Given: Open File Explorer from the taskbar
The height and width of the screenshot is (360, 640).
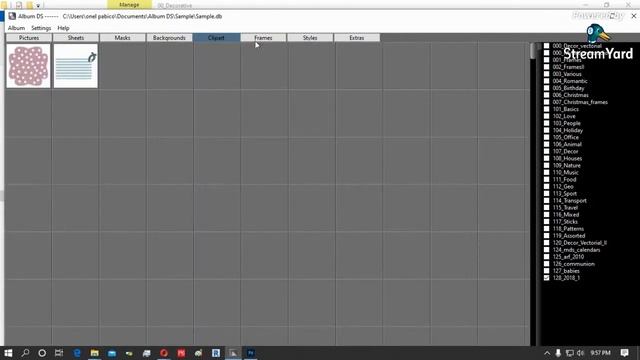Looking at the screenshot, I should click(94, 353).
